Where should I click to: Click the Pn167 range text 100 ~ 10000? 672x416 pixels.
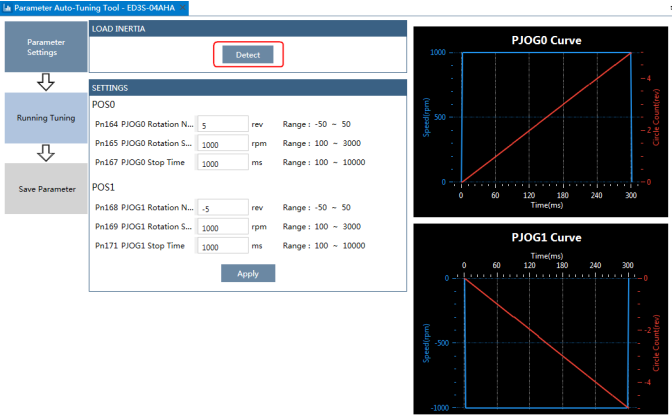(x=340, y=162)
